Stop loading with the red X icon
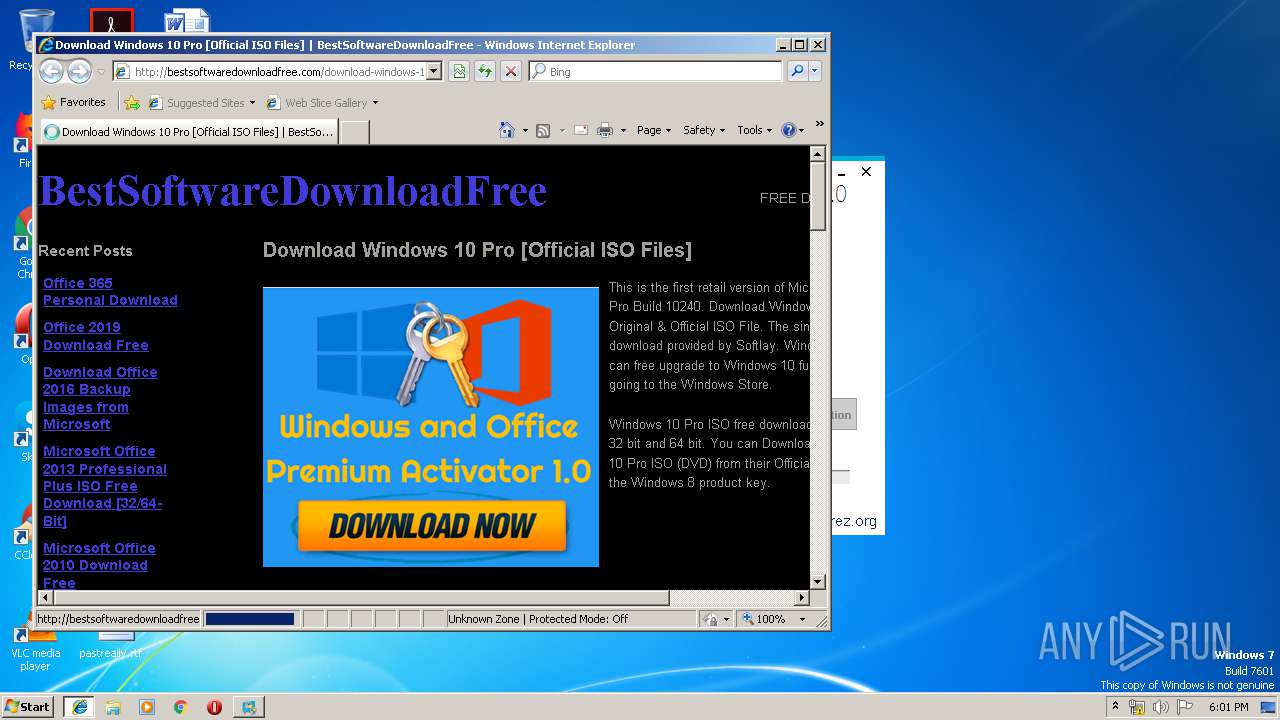This screenshot has height=720, width=1280. pos(511,71)
